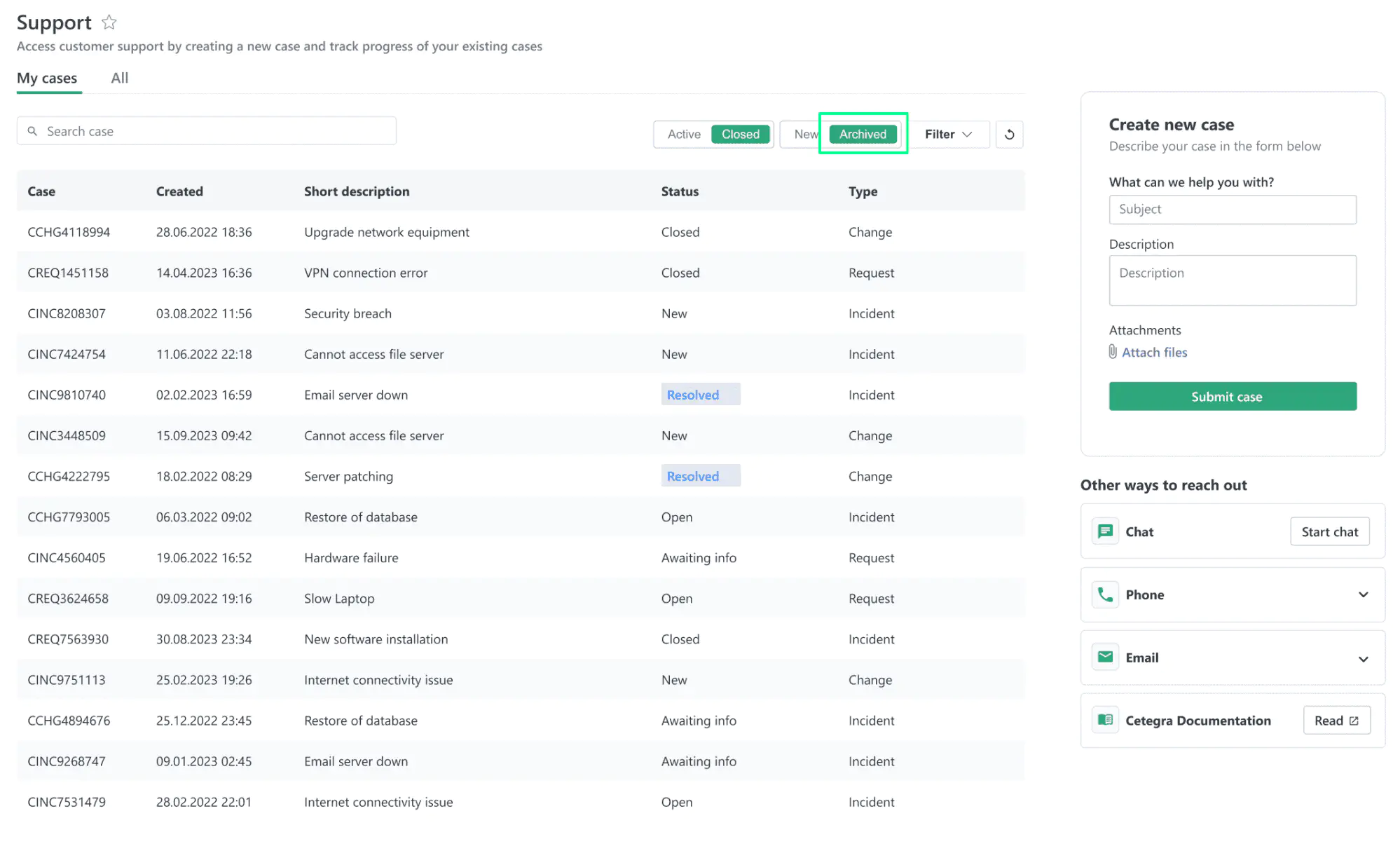Viewport: 1400px width, 851px height.
Task: Click the Cetegra Documentation book icon
Action: tap(1105, 720)
